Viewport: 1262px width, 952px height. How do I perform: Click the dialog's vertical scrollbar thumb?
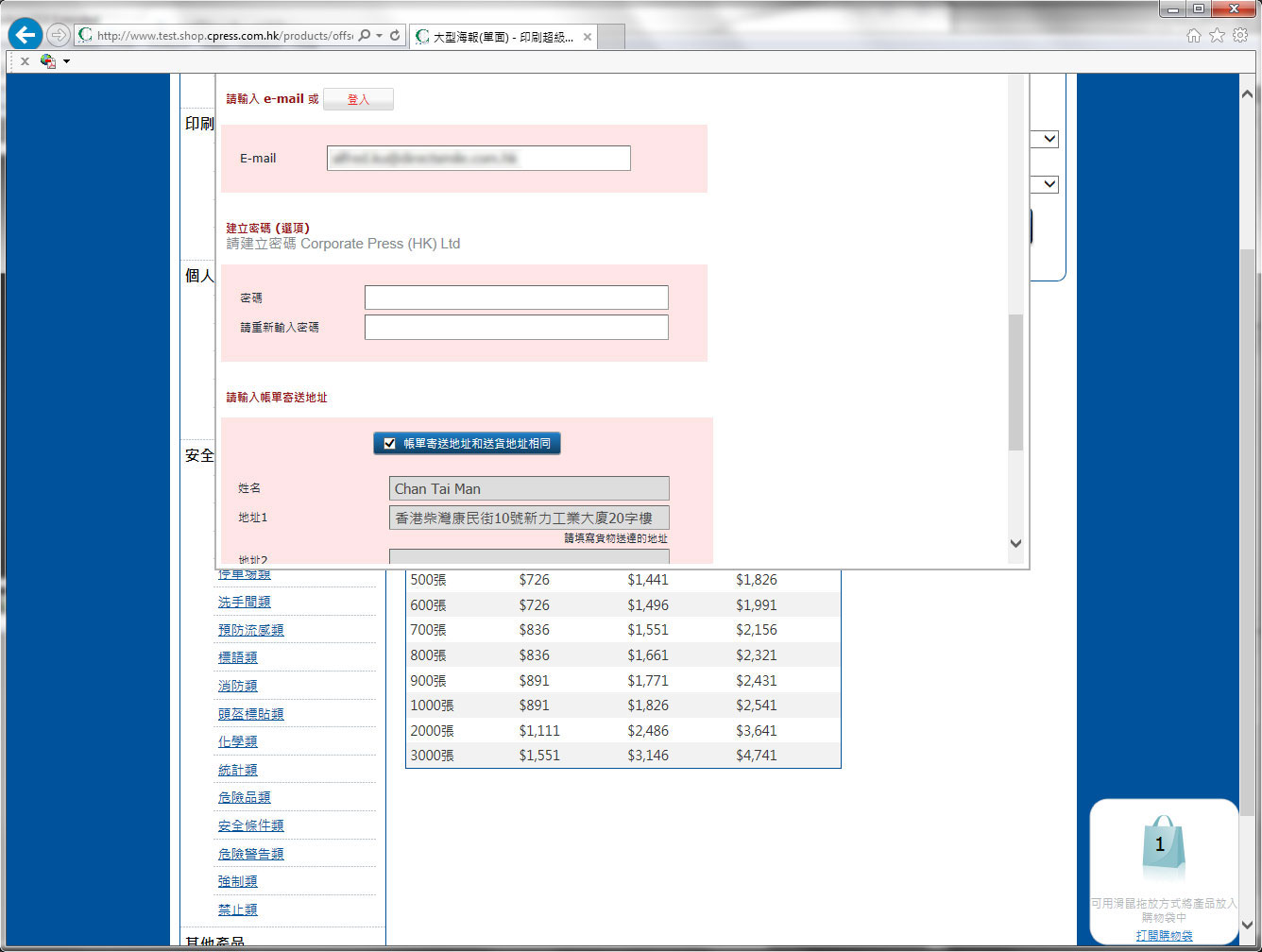click(x=1015, y=382)
